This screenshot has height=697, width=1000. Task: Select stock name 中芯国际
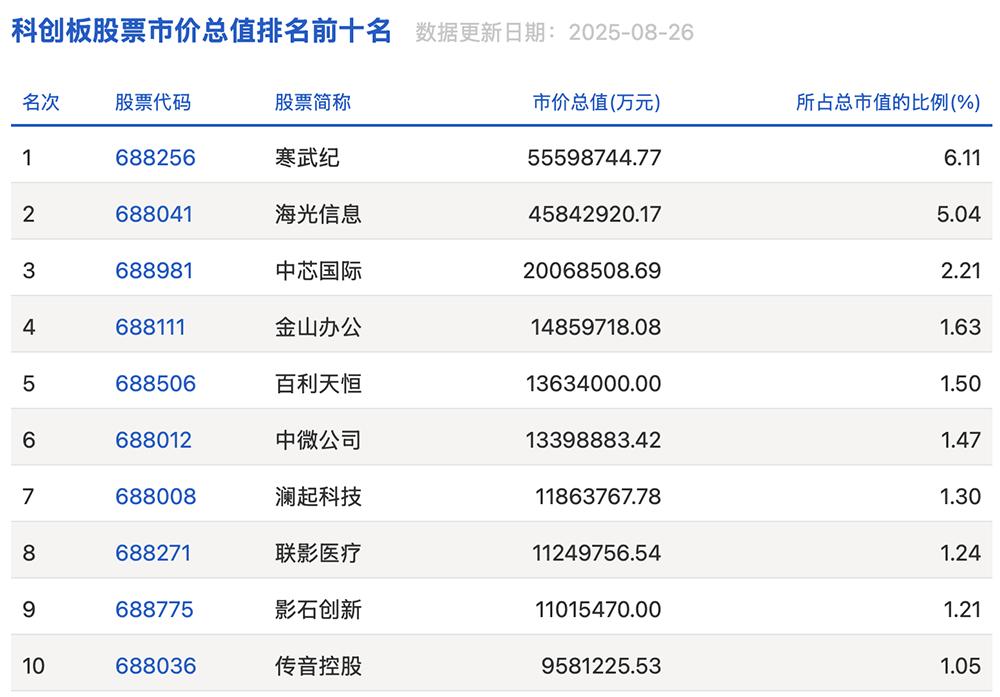pyautogui.click(x=318, y=270)
